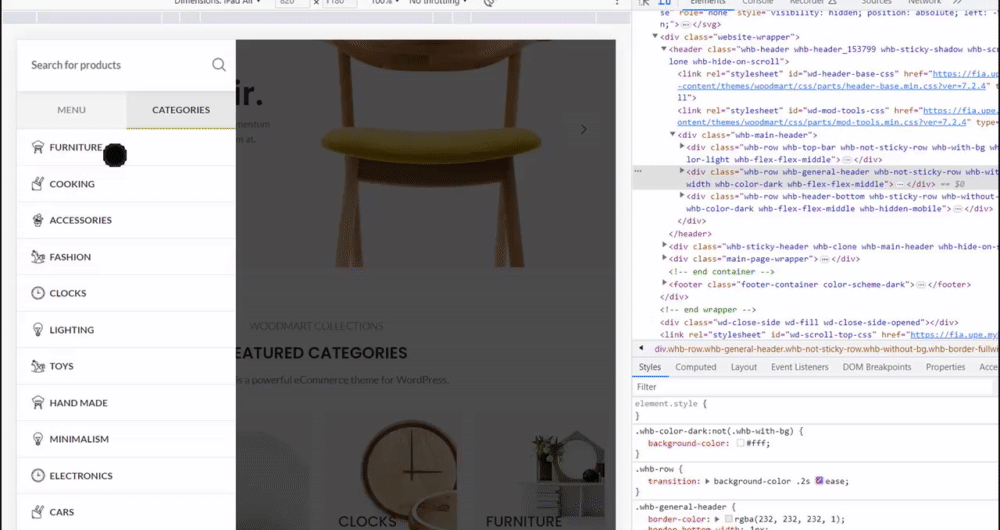1000x530 pixels.
Task: Expand the footer-container node
Action: 664,284
